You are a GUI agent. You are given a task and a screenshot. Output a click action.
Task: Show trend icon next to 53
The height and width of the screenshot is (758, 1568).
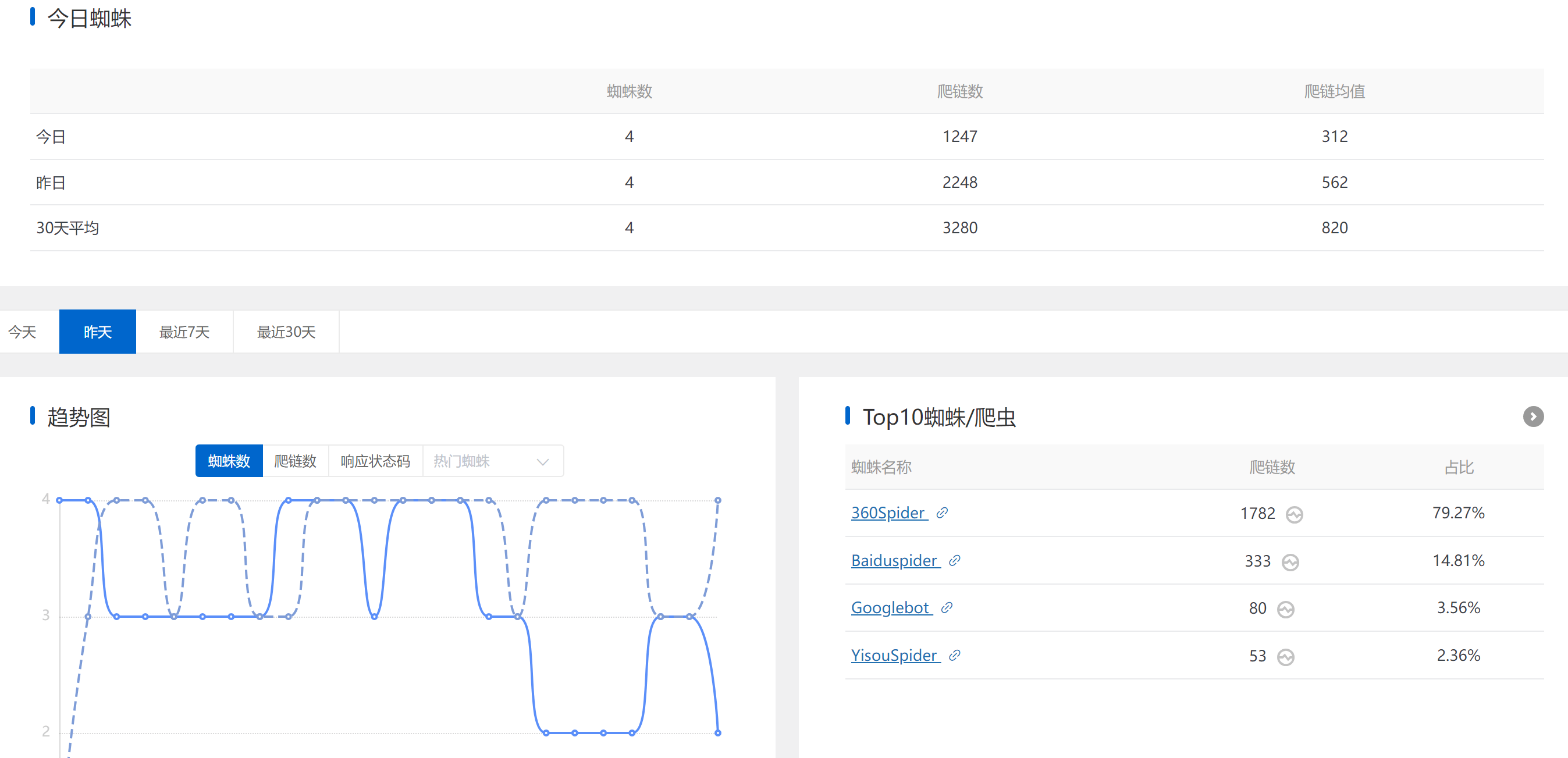(x=1286, y=656)
